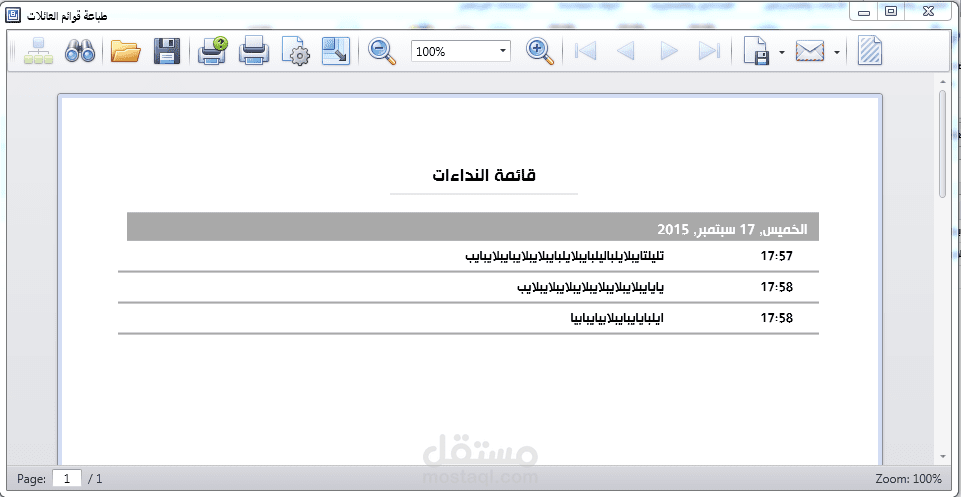Viewport: 961px width, 497px height.
Task: Open print dialog with question-mark printer icon
Action: [213, 51]
